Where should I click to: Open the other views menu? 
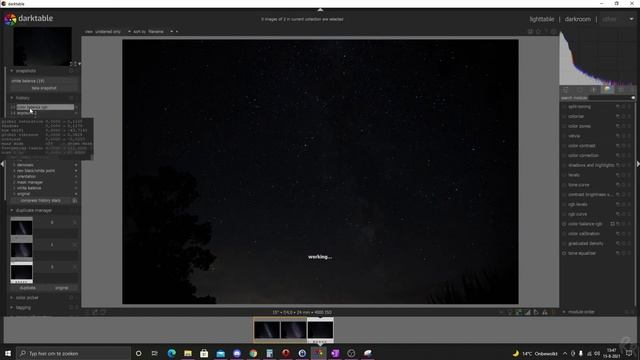609,19
